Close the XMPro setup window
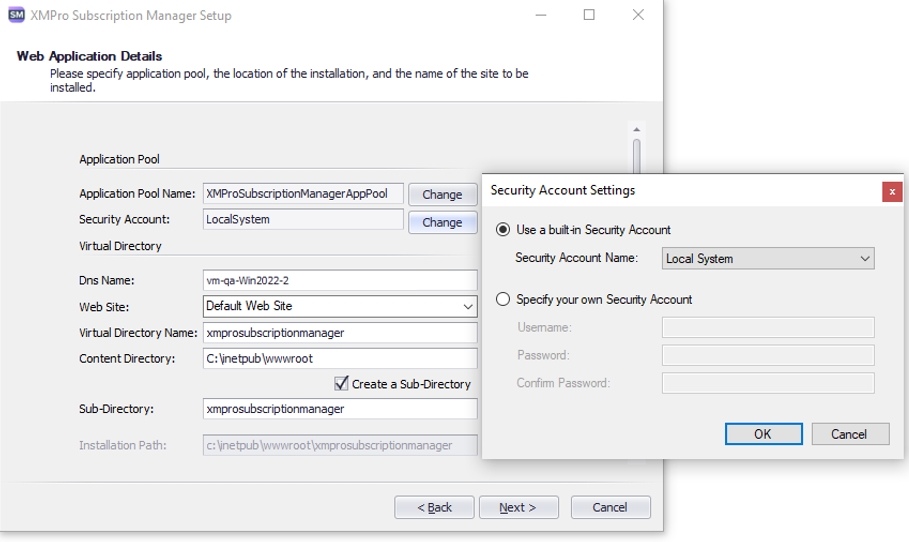 [x=638, y=15]
